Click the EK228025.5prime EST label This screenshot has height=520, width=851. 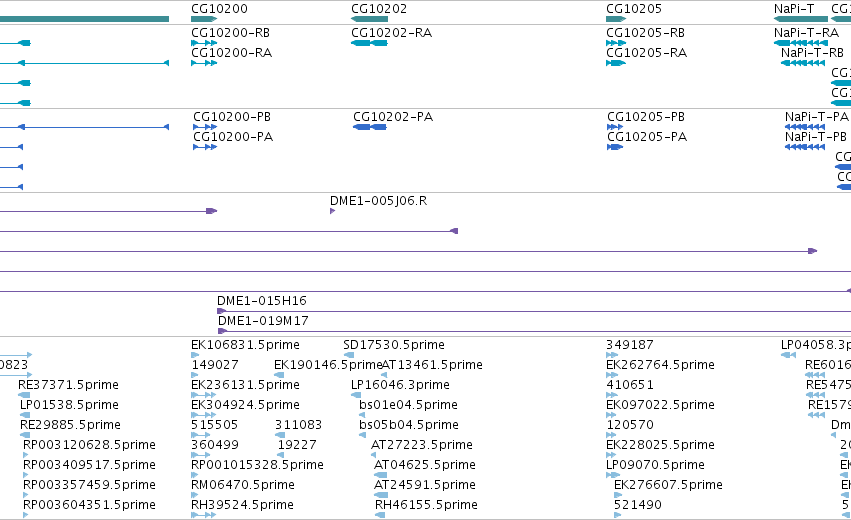(660, 445)
